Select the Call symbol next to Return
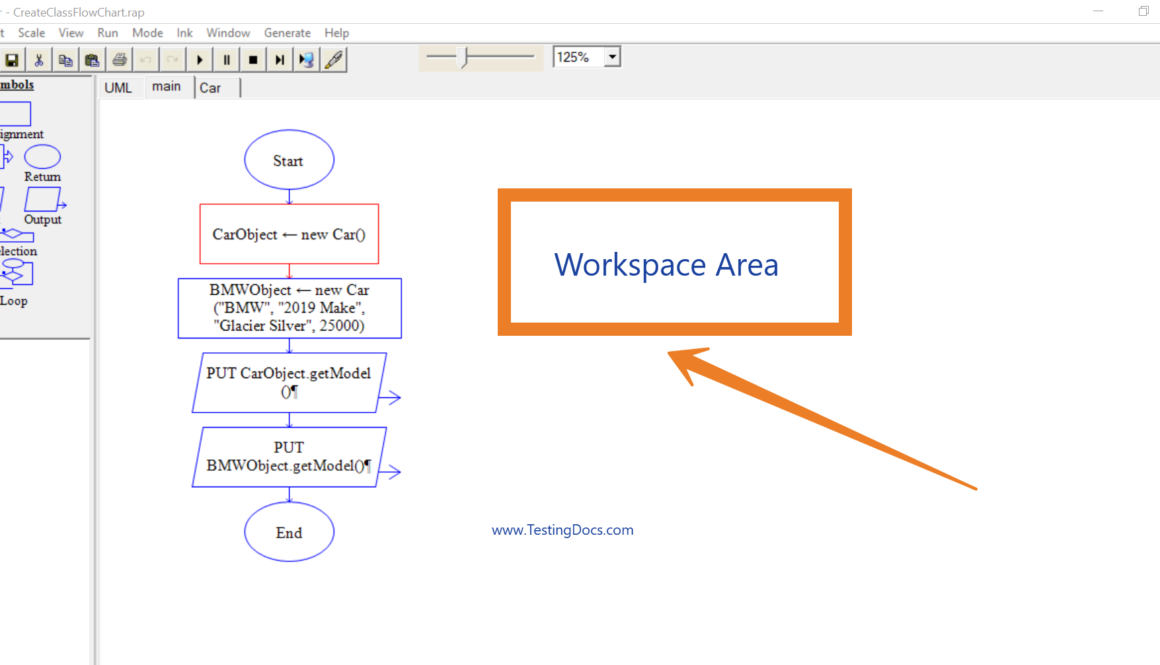The height and width of the screenshot is (665, 1160). point(7,157)
